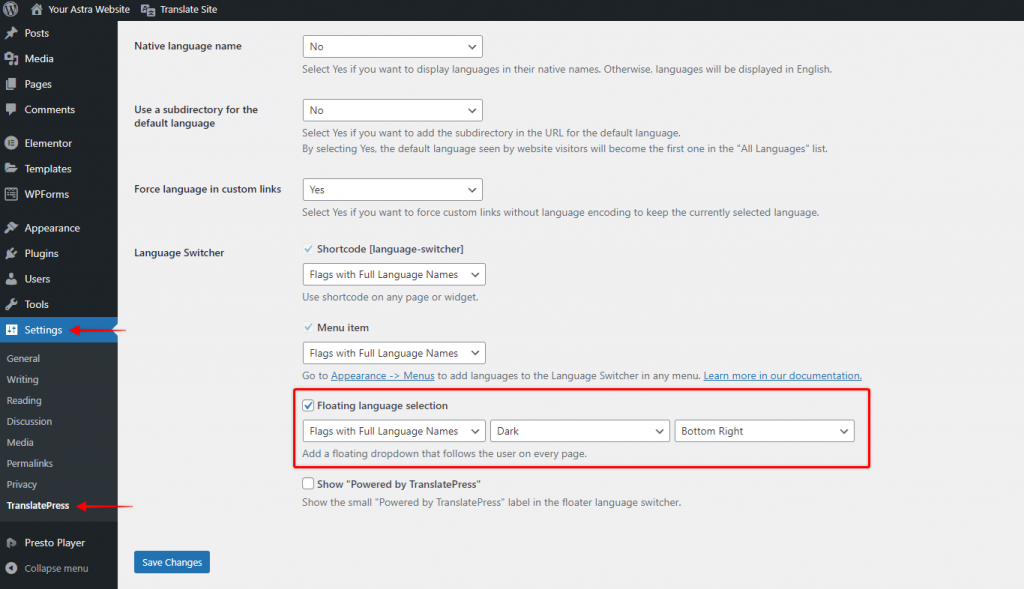1024x589 pixels.
Task: Open the General settings page
Action: click(x=23, y=358)
